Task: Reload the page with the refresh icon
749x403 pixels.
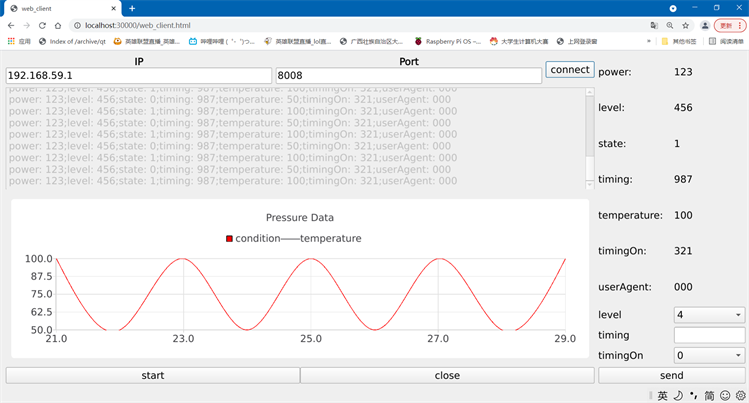Action: 42,25
